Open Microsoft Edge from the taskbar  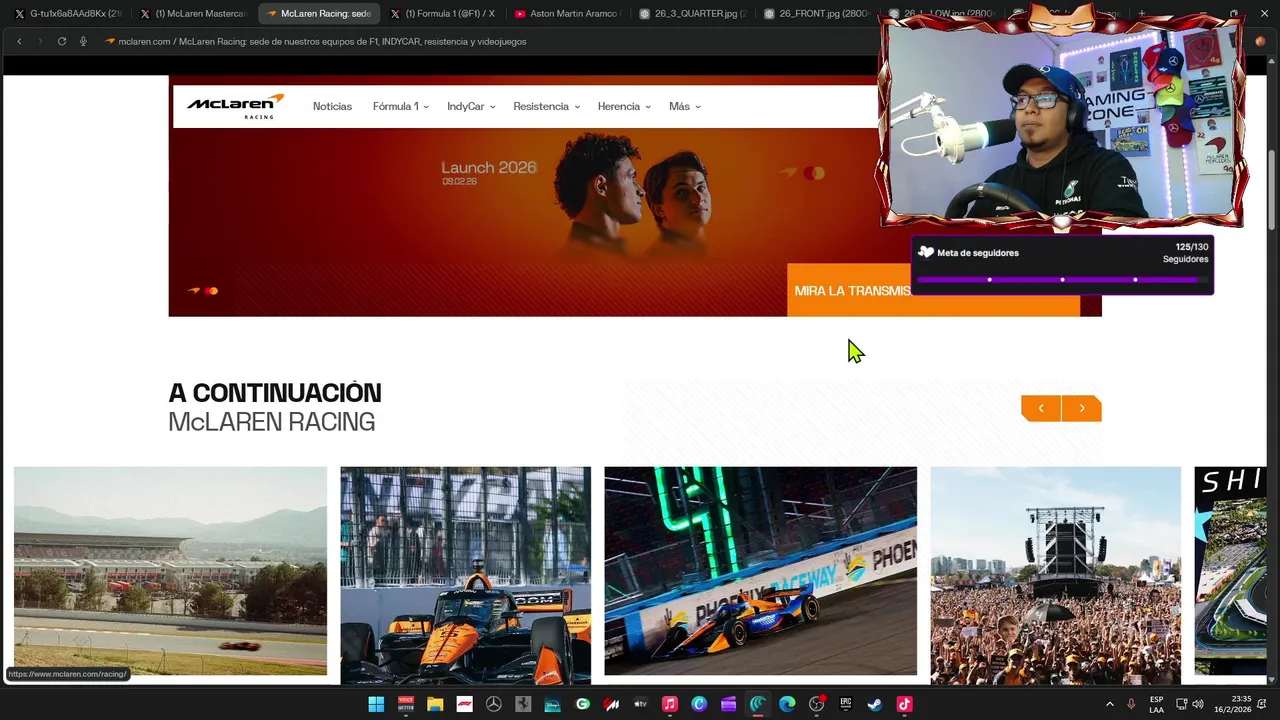(x=787, y=704)
